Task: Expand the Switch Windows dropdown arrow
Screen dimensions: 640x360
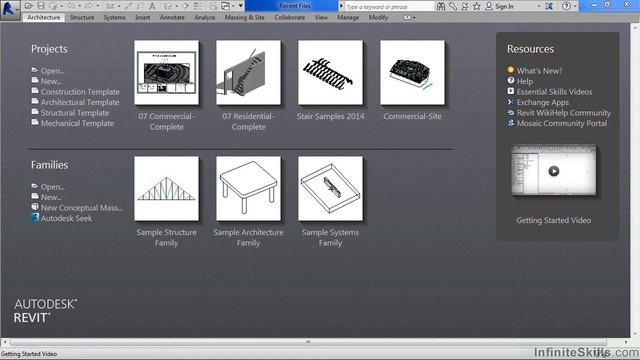Action: pos(233,6)
